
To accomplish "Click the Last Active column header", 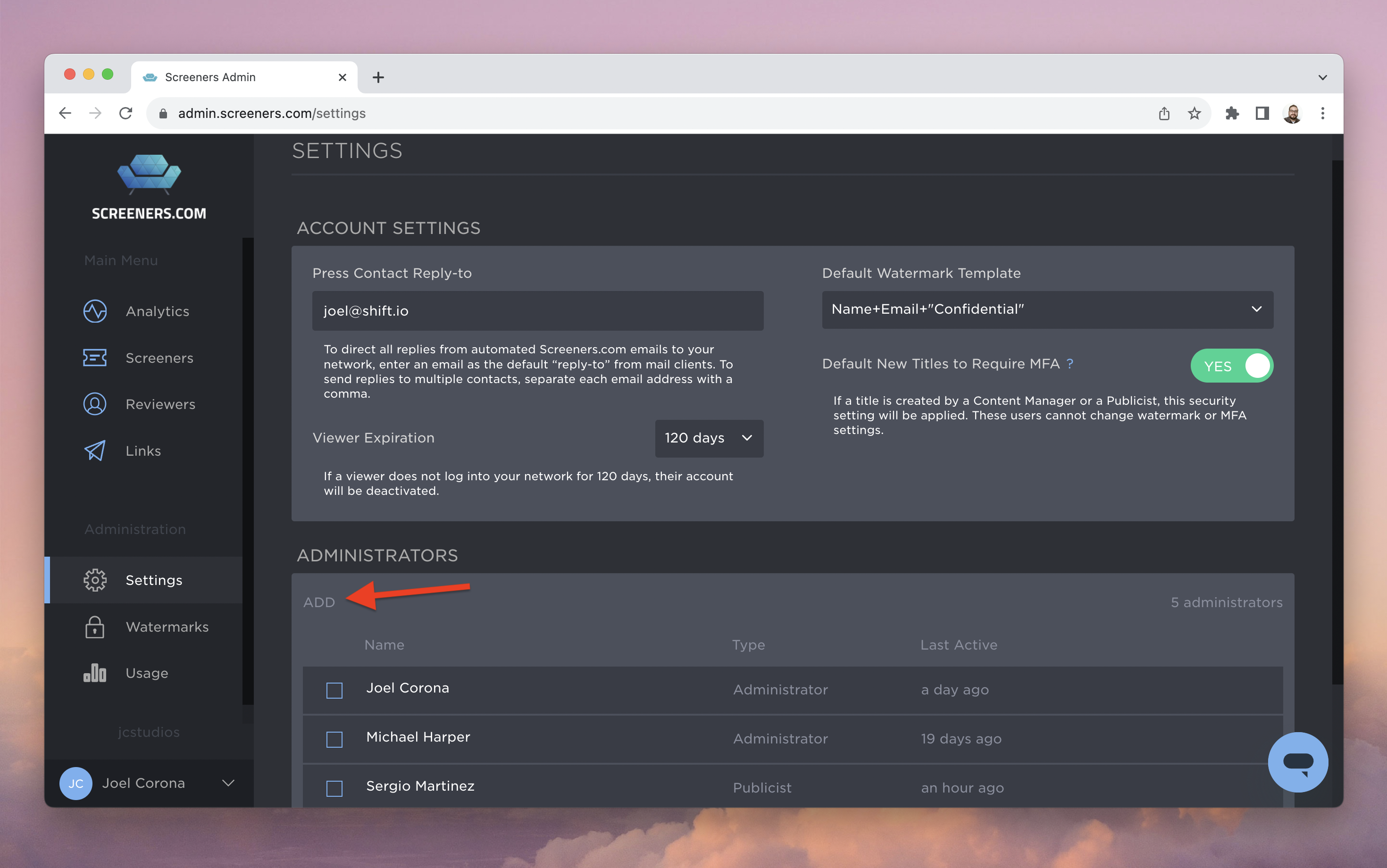I will point(959,645).
